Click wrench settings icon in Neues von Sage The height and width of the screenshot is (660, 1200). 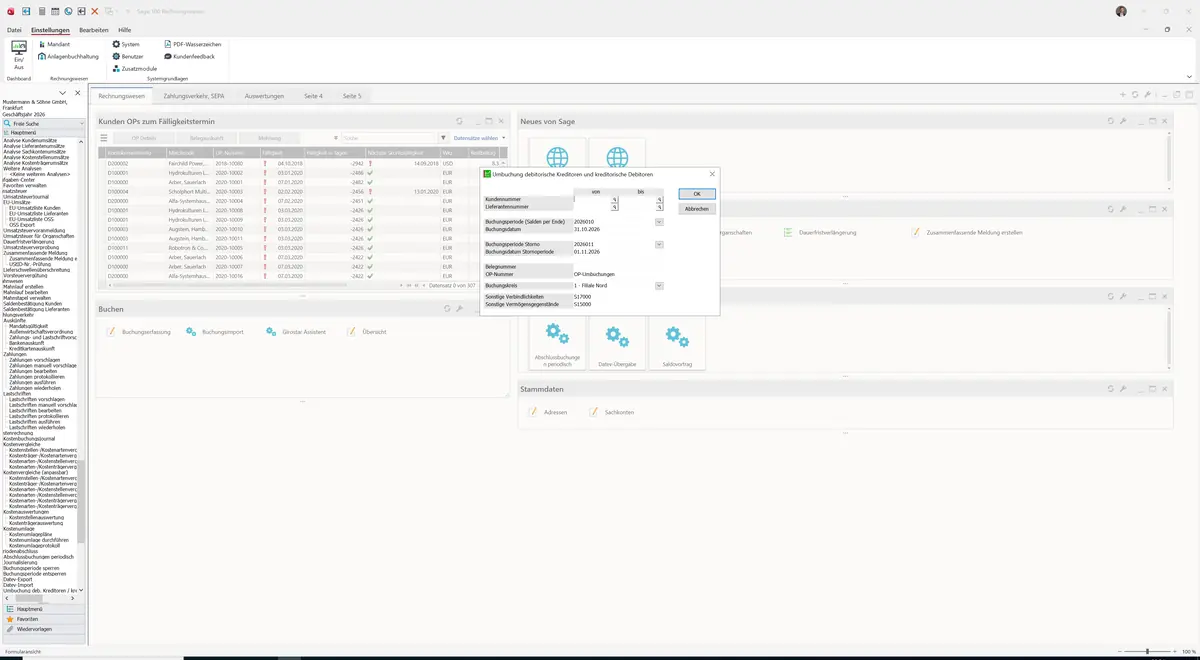point(1123,121)
